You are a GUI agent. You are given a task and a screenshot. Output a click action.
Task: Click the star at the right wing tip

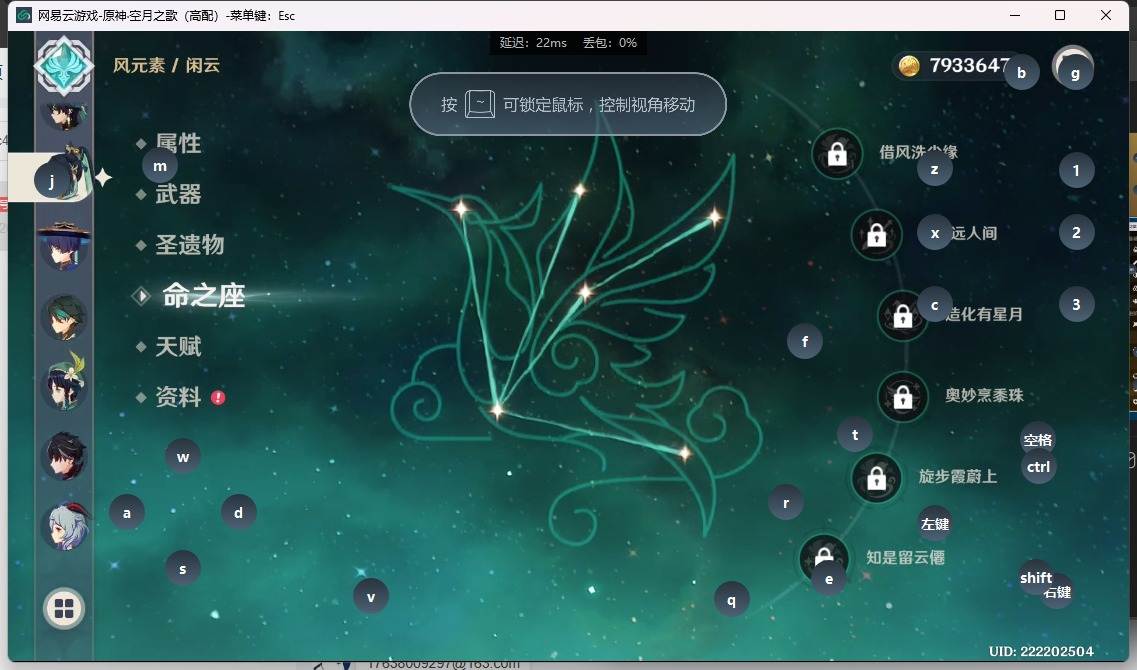tap(714, 217)
